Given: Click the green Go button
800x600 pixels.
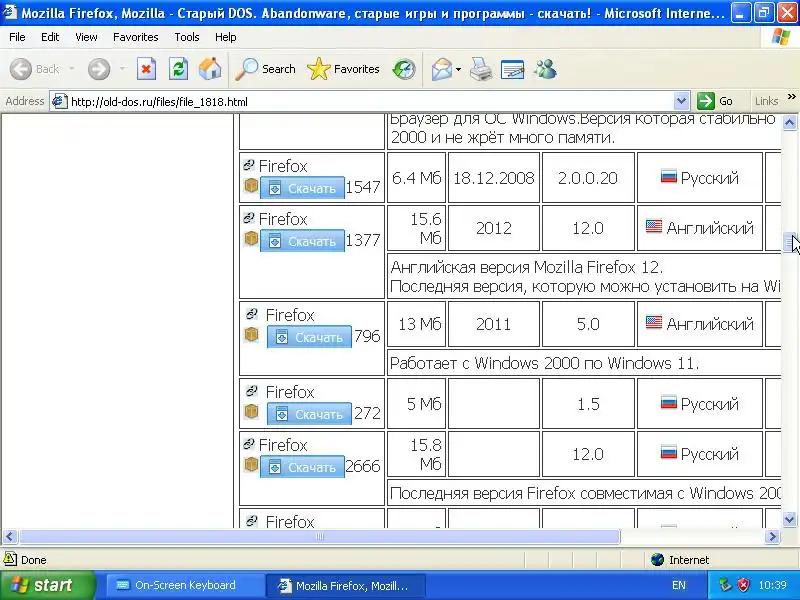Looking at the screenshot, I should 715,101.
